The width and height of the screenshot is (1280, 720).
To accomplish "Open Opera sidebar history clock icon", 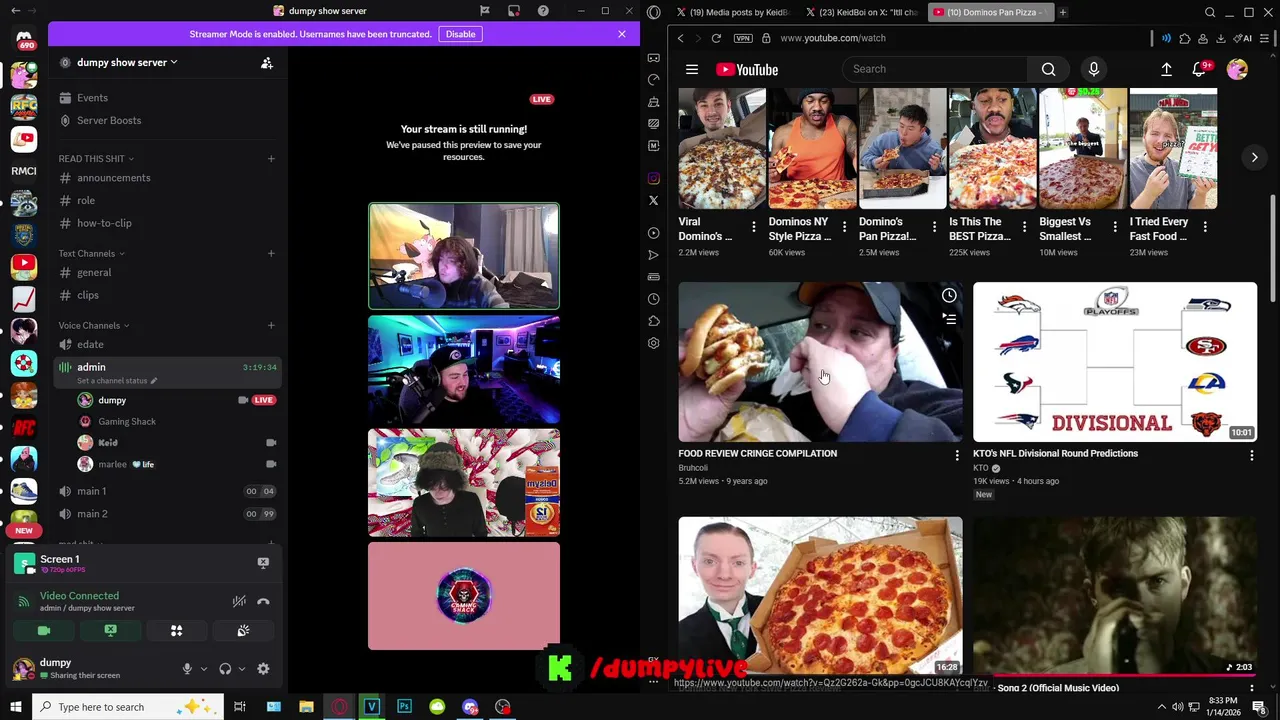I will coord(654,299).
